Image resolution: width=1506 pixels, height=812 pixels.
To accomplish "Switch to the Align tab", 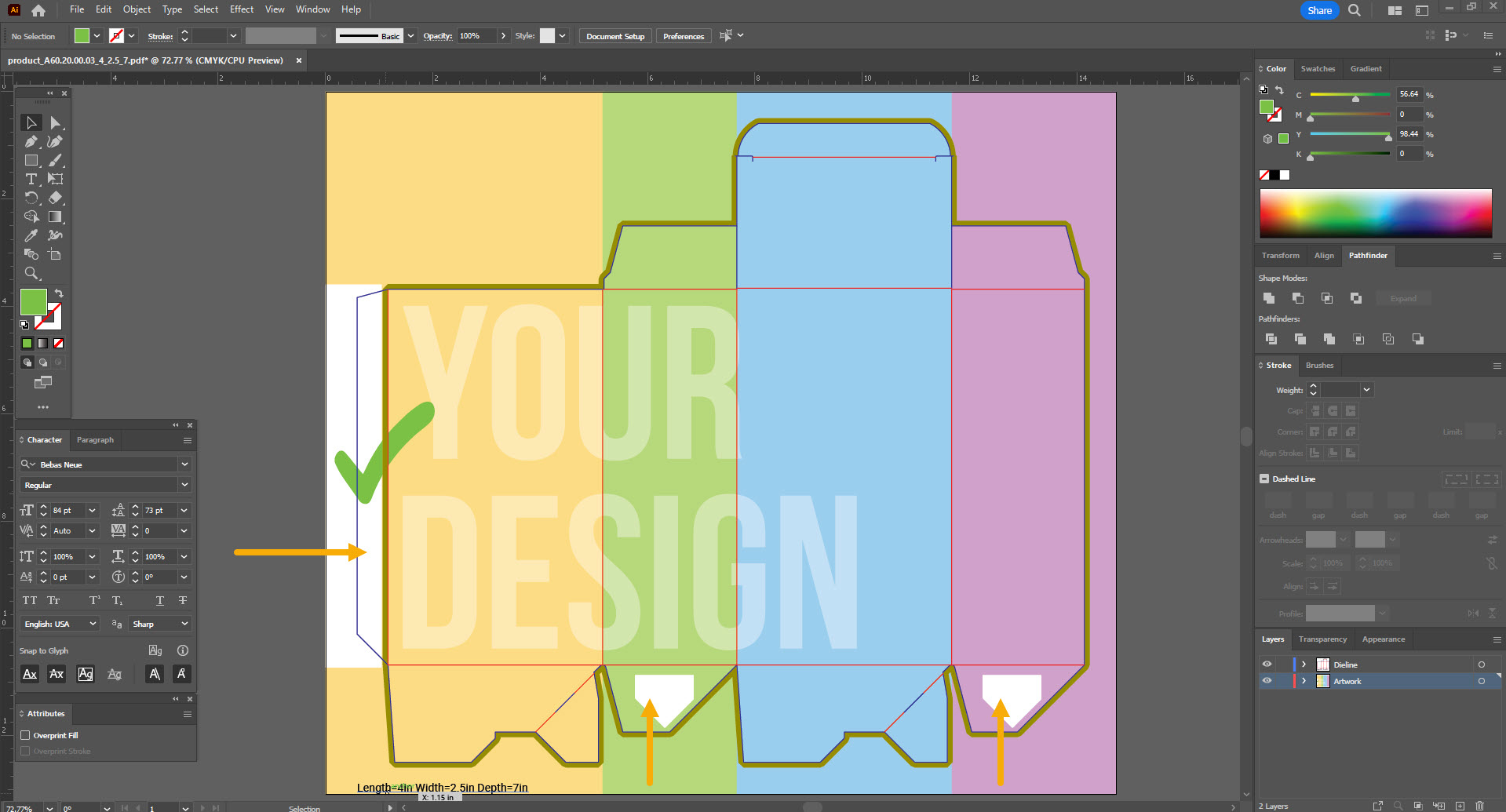I will (x=1324, y=255).
